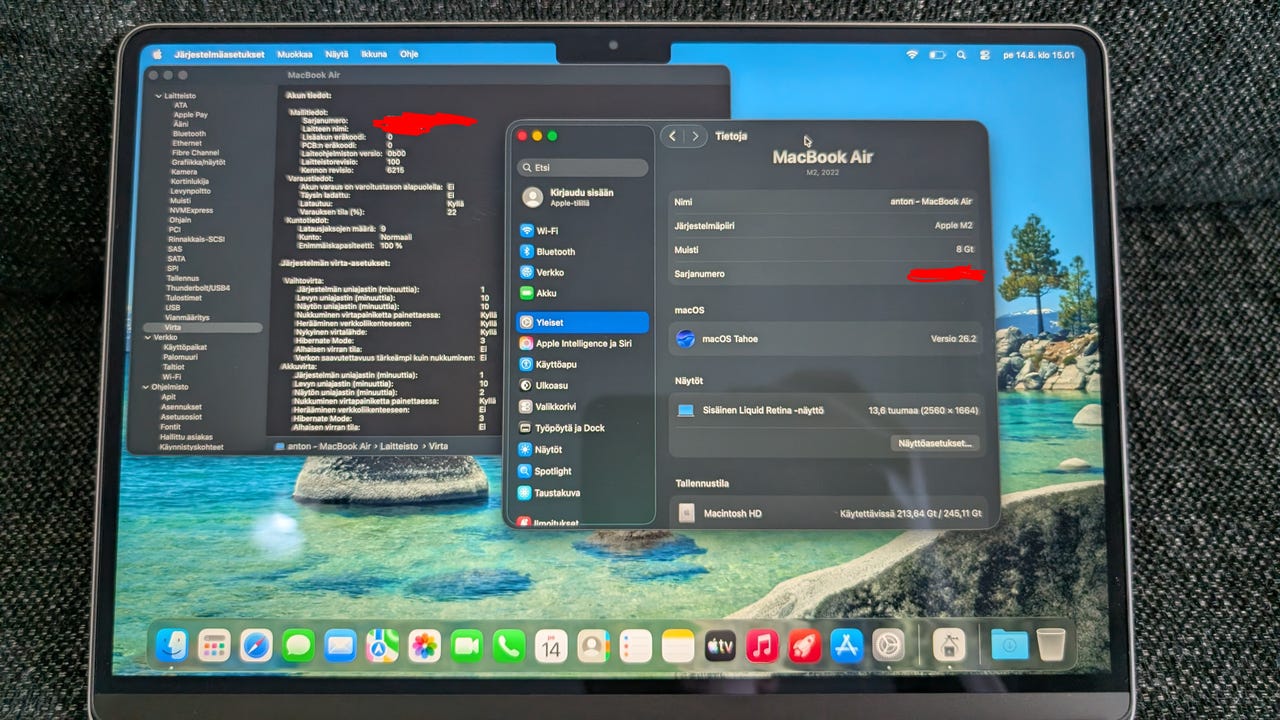Collapse the Laitteisto tree section
This screenshot has height=720, width=1280.
pos(158,95)
